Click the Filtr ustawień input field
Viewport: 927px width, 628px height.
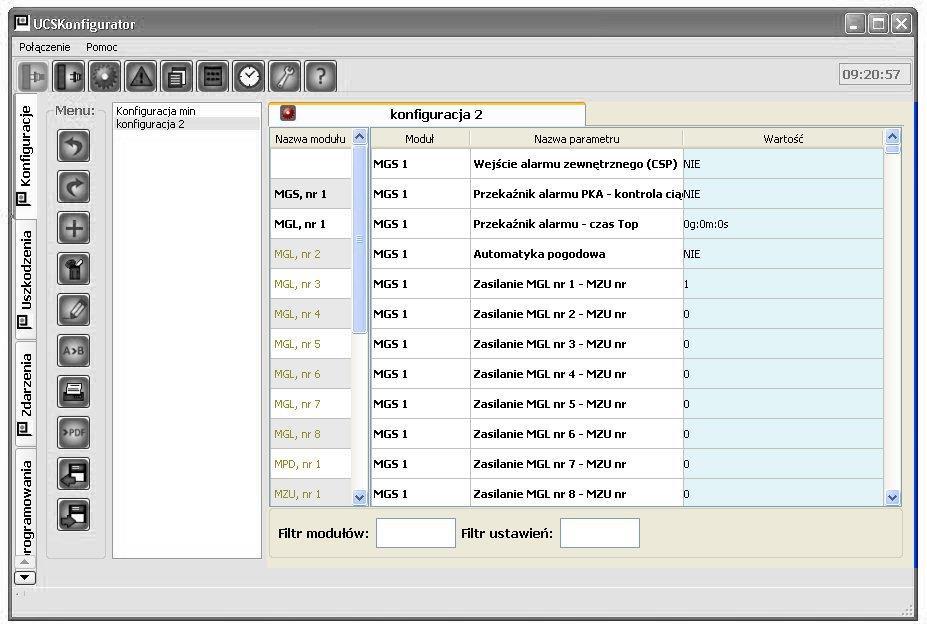click(599, 533)
